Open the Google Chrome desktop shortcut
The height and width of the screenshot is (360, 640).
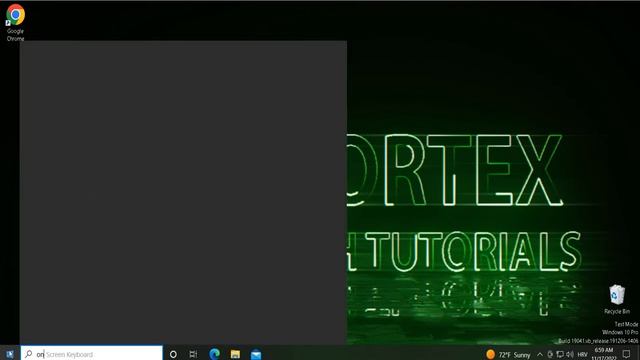click(16, 22)
